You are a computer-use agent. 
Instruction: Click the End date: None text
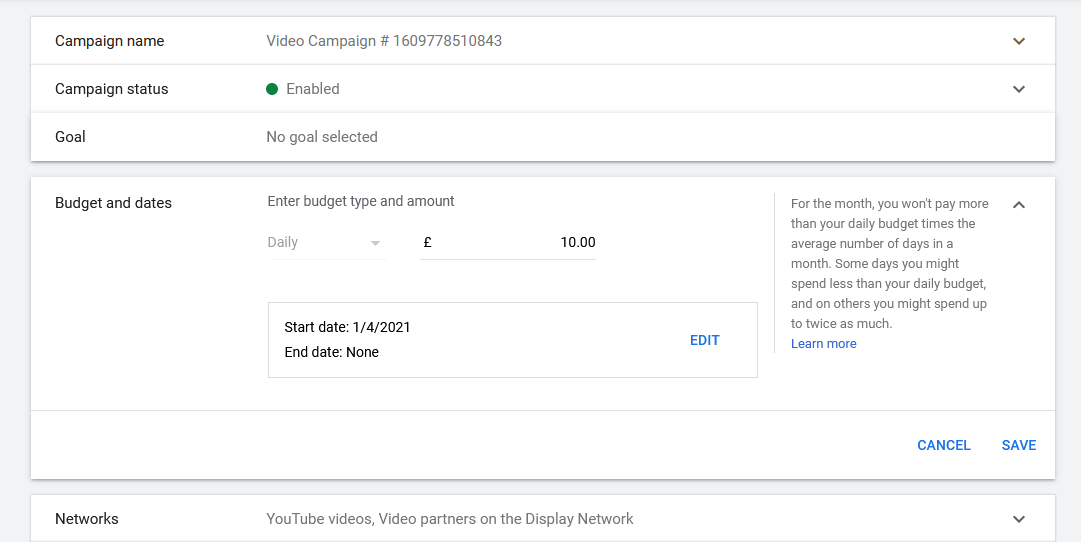click(x=332, y=352)
